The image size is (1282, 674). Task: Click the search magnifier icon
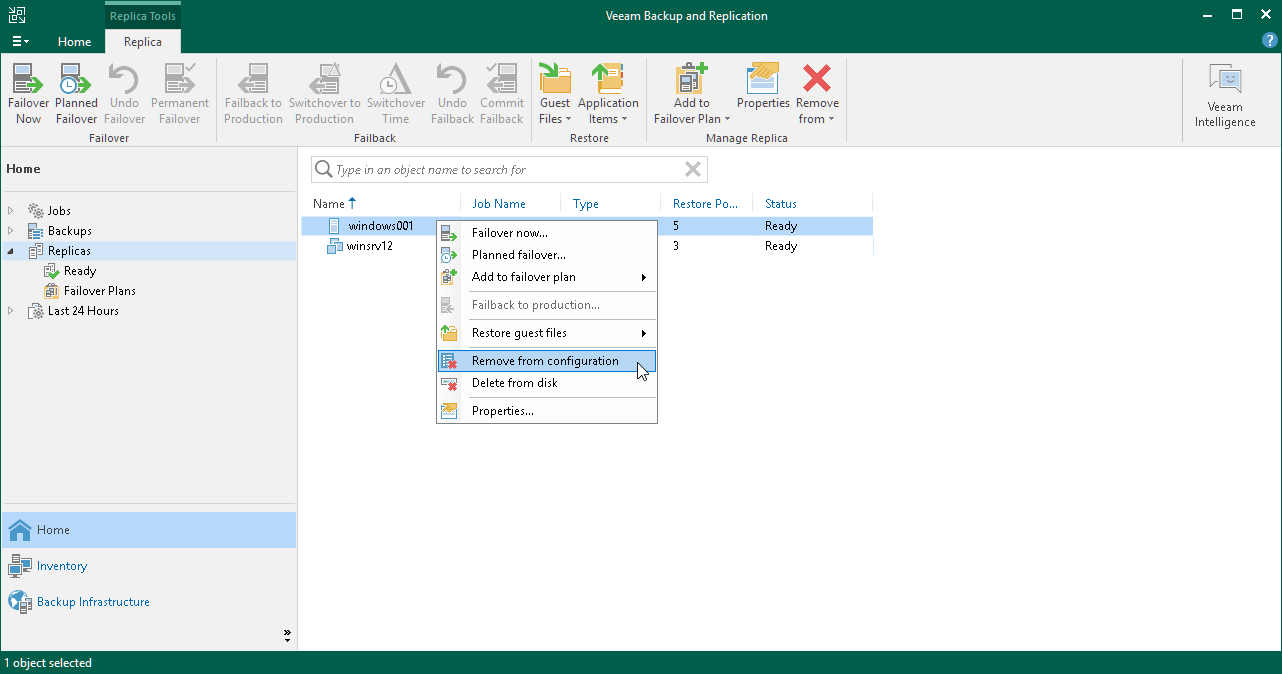click(x=323, y=170)
